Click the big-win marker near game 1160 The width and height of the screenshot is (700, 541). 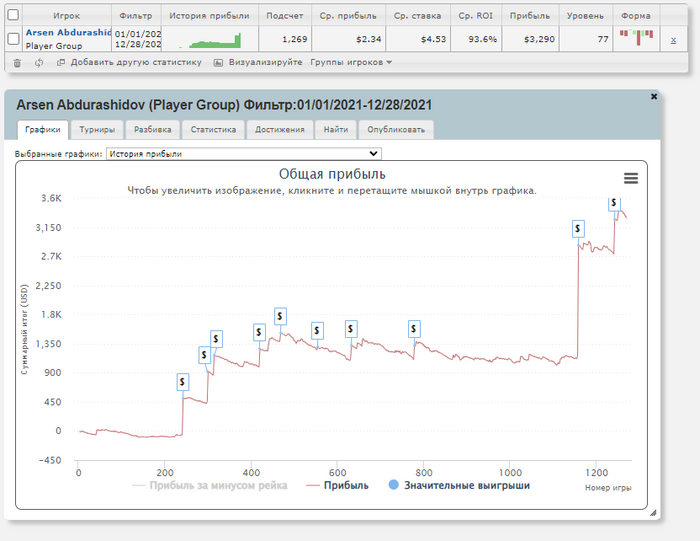tap(578, 229)
